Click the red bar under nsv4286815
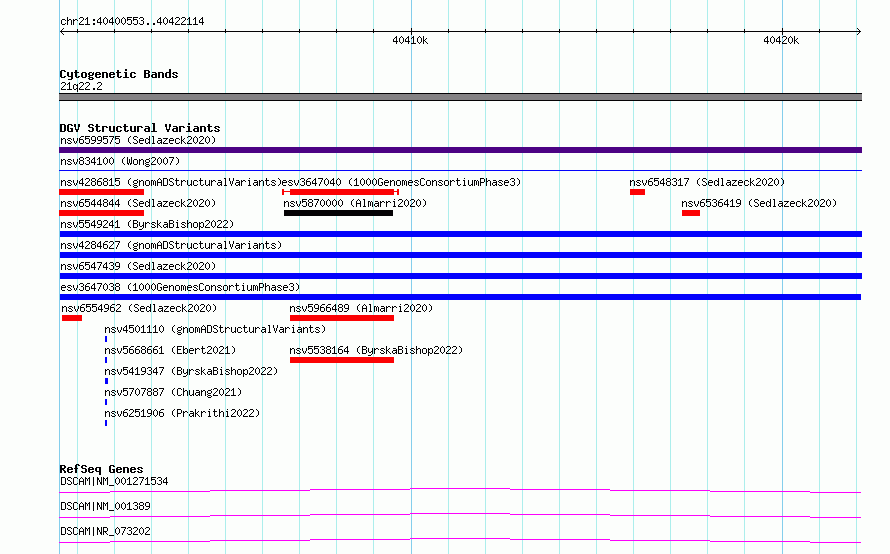This screenshot has width=890, height=554. [x=102, y=192]
